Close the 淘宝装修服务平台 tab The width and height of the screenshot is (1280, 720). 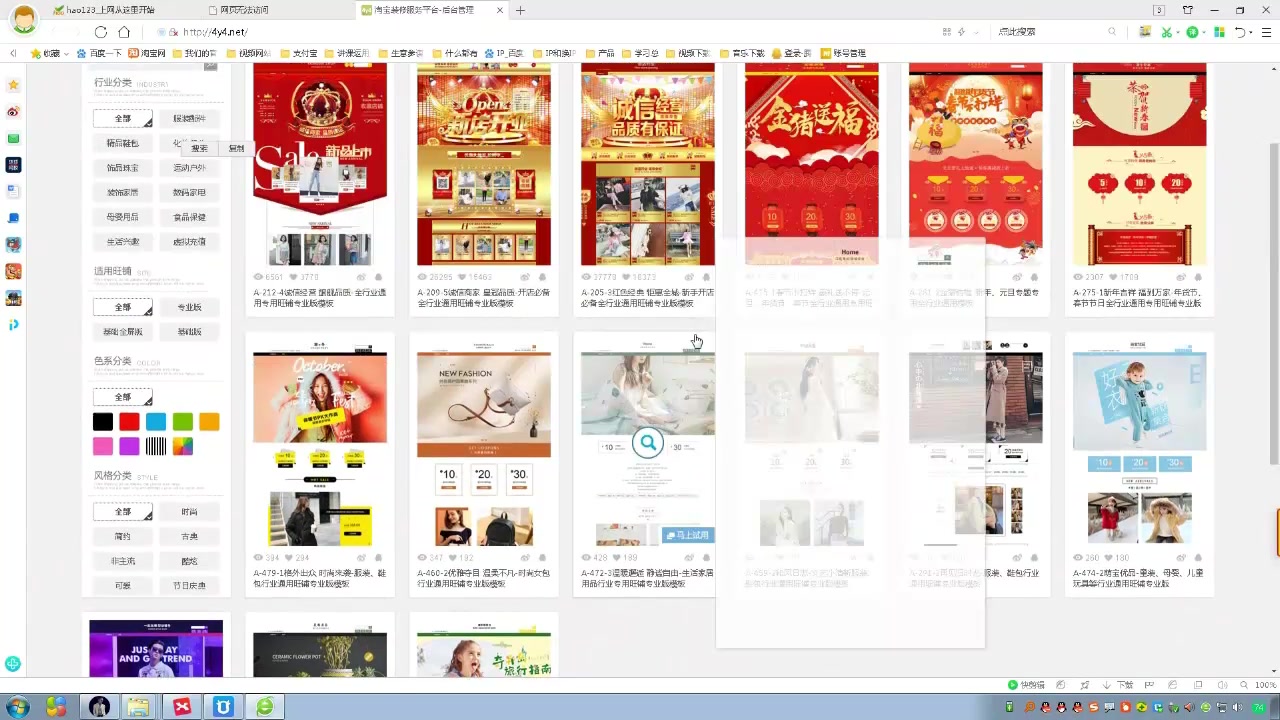(501, 10)
